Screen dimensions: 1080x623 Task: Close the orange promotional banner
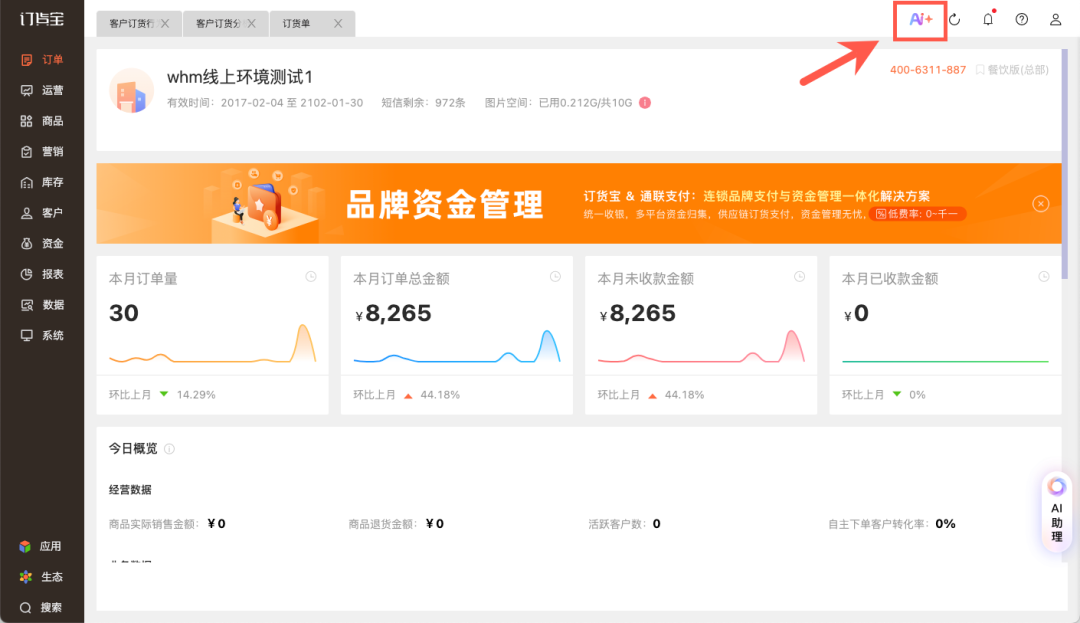click(x=1041, y=203)
